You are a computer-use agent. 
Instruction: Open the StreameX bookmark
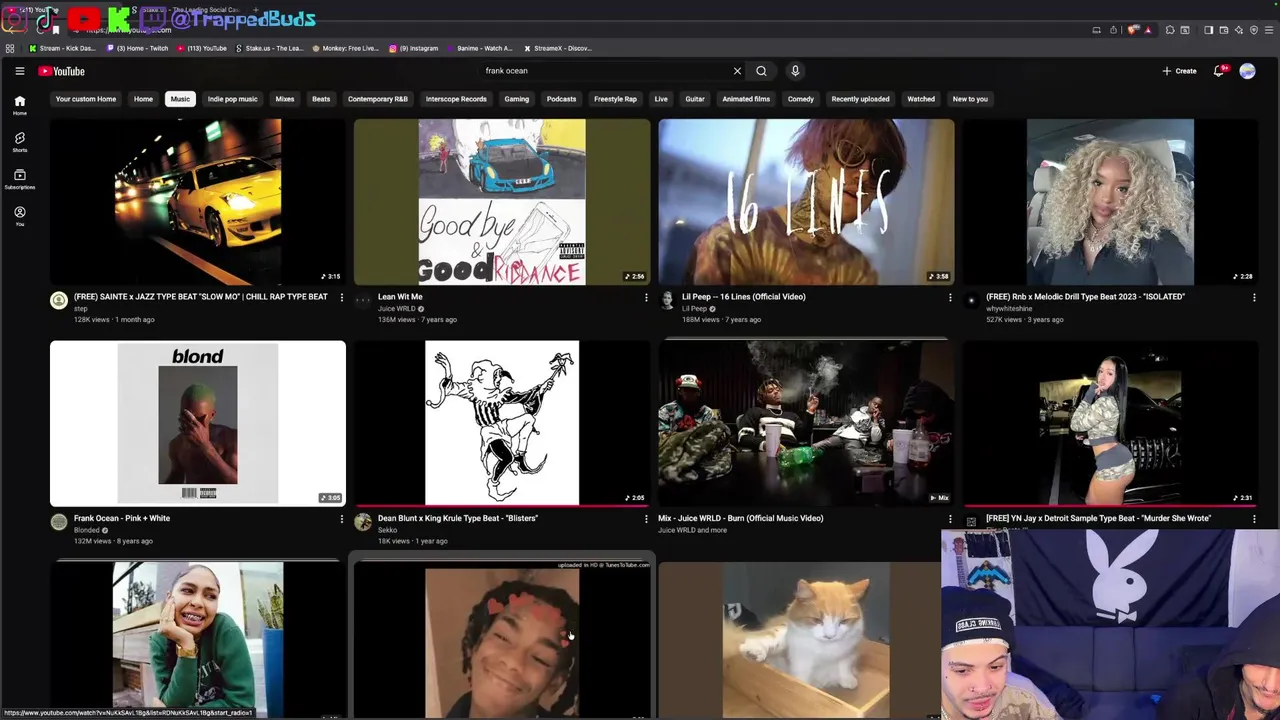[x=558, y=48]
